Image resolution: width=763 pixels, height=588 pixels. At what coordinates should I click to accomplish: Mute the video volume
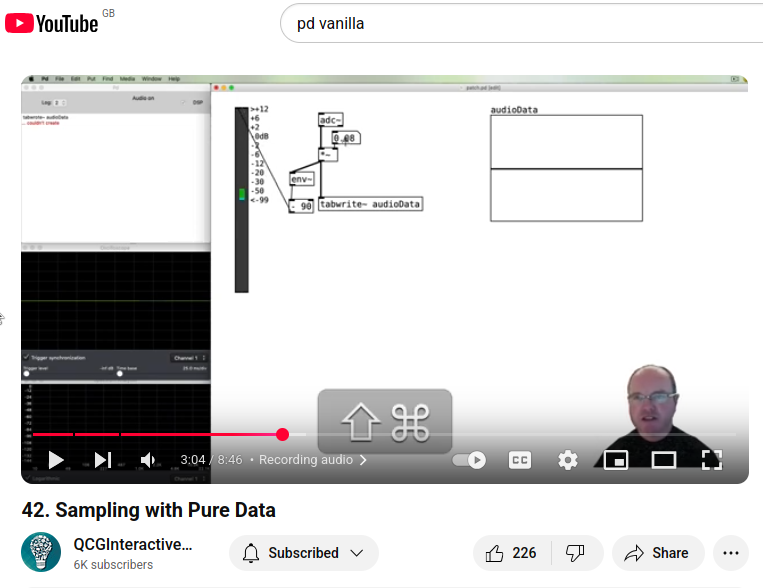pyautogui.click(x=148, y=460)
